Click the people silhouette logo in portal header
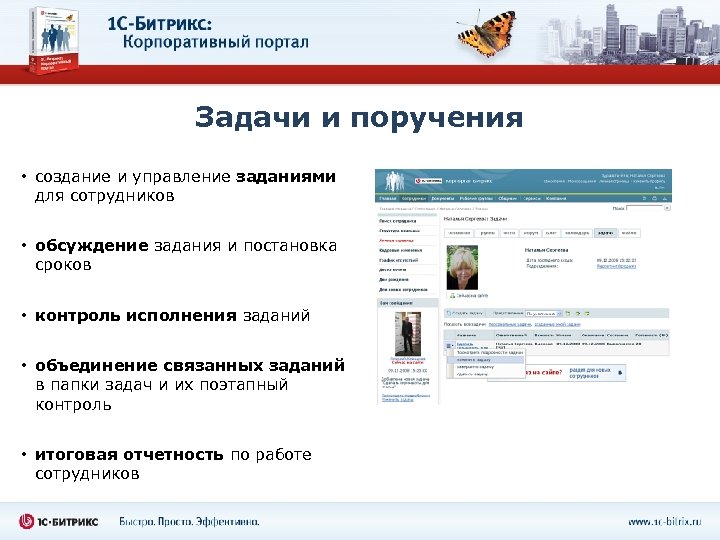This screenshot has height=540, width=720. pos(395,181)
